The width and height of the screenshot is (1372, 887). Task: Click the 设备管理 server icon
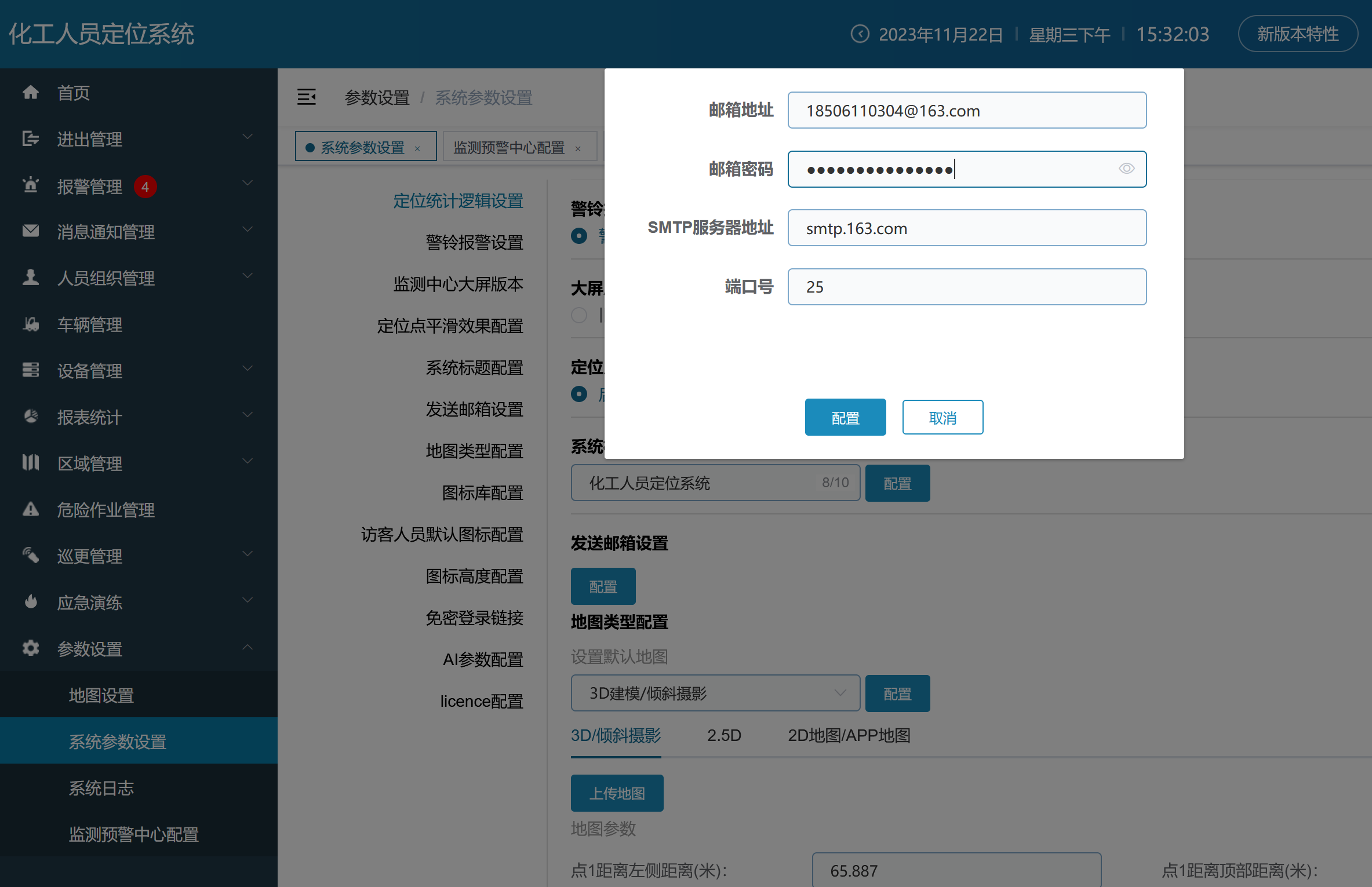click(x=31, y=370)
